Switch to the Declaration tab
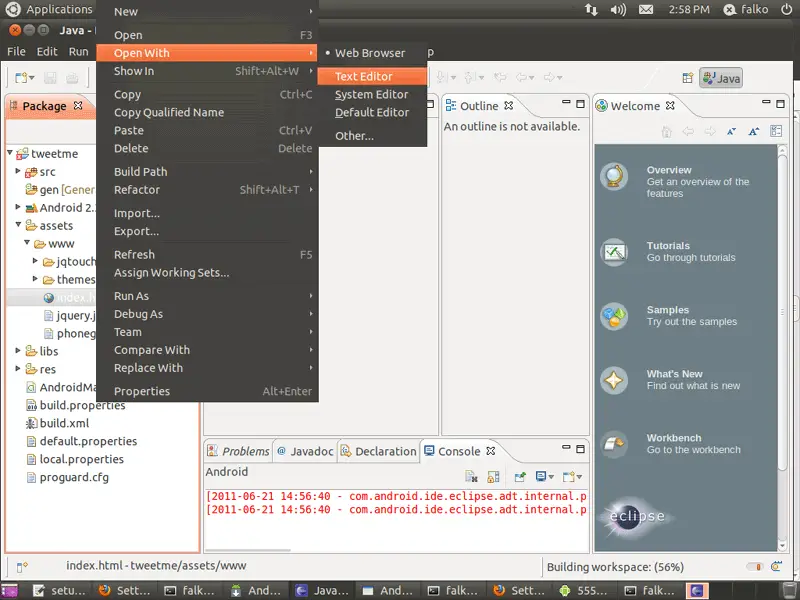The width and height of the screenshot is (800, 600). click(x=379, y=452)
